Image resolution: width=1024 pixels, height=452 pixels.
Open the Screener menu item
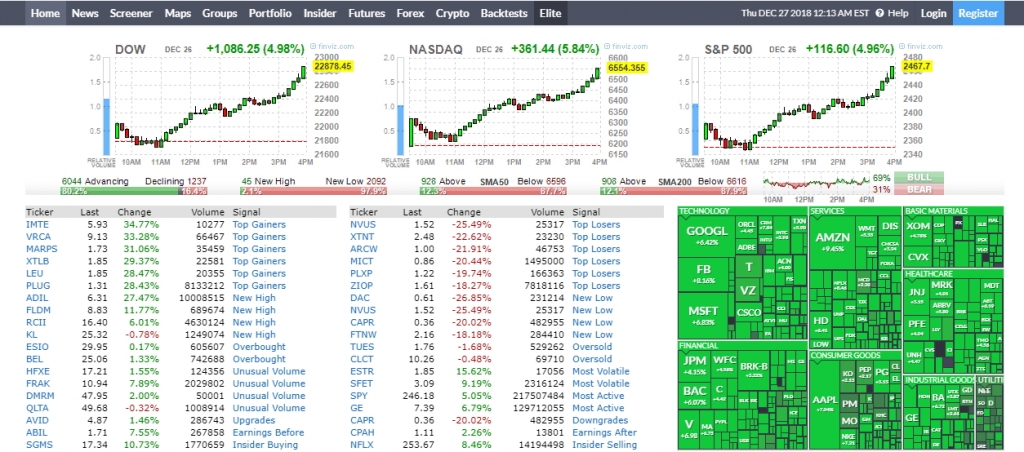131,14
